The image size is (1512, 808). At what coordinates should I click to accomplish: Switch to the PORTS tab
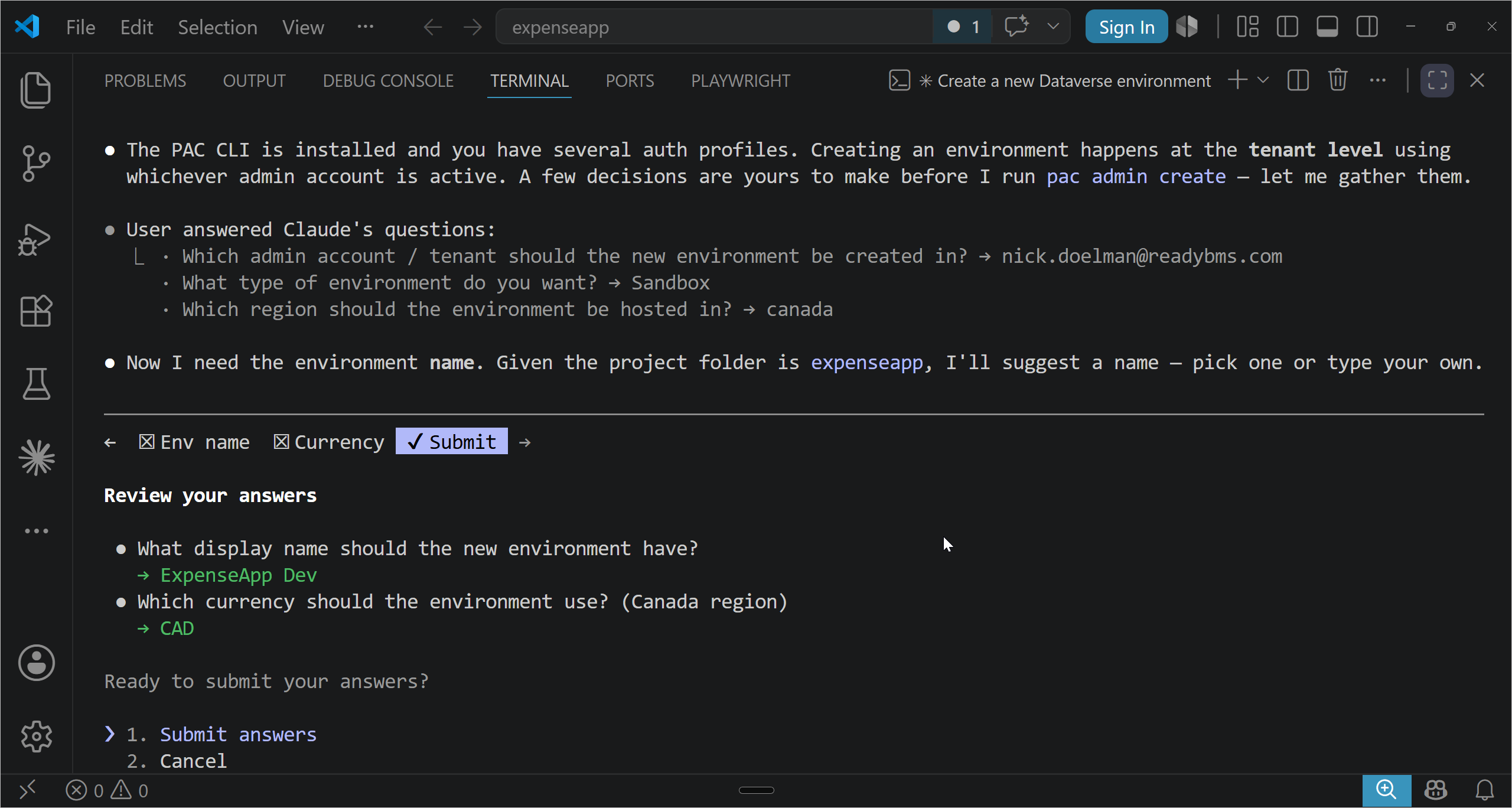[630, 81]
